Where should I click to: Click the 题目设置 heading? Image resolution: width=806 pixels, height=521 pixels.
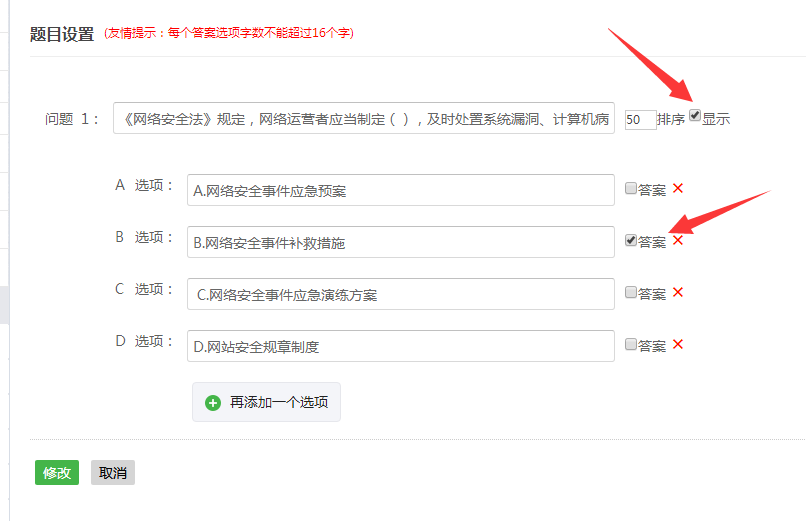click(62, 34)
